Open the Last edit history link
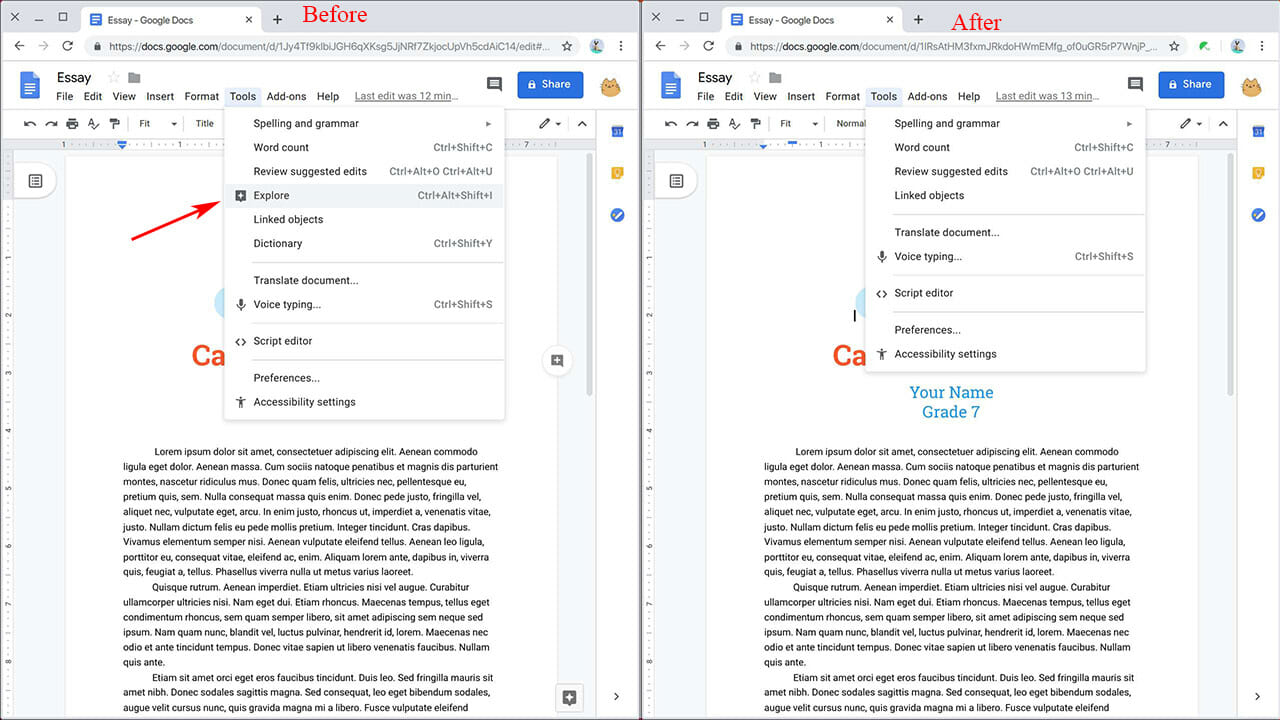Viewport: 1280px width, 720px height. (405, 96)
